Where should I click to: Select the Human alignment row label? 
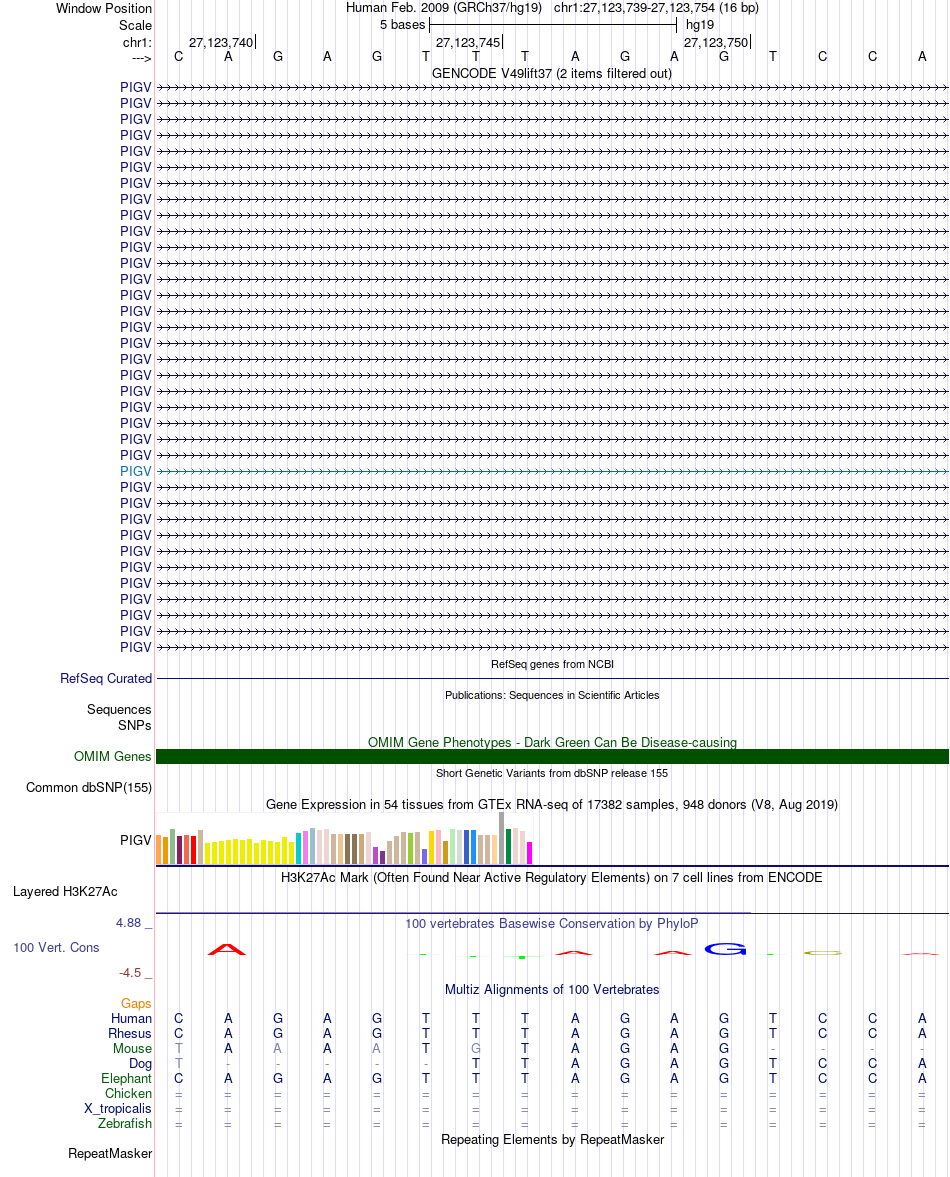click(x=131, y=1019)
